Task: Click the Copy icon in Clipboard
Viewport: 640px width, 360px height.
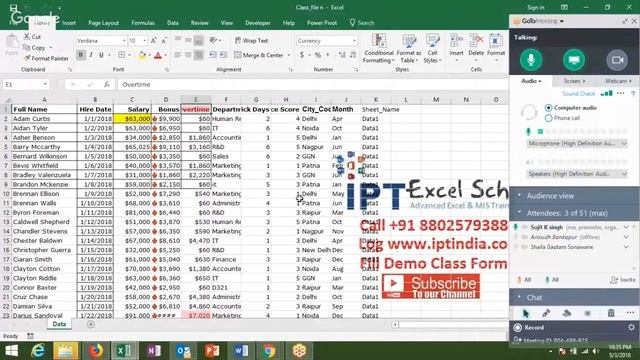Action: tap(27, 48)
